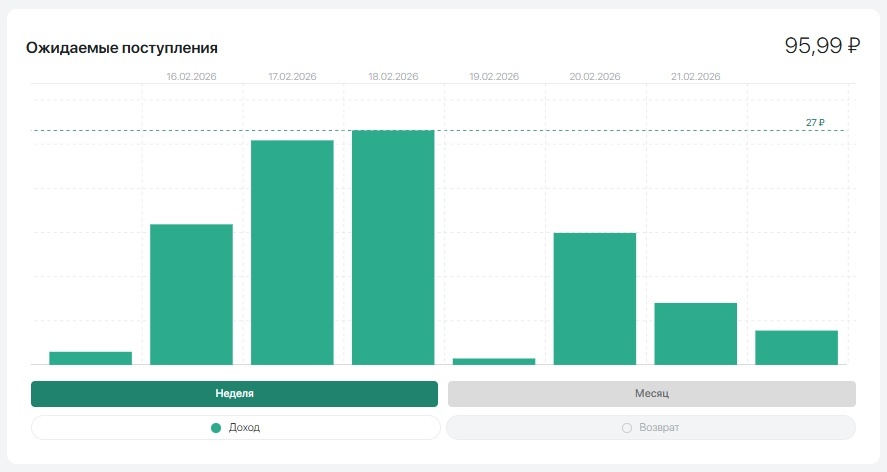Click the 19.02.2026 date label
This screenshot has height=472, width=887.
(x=494, y=76)
